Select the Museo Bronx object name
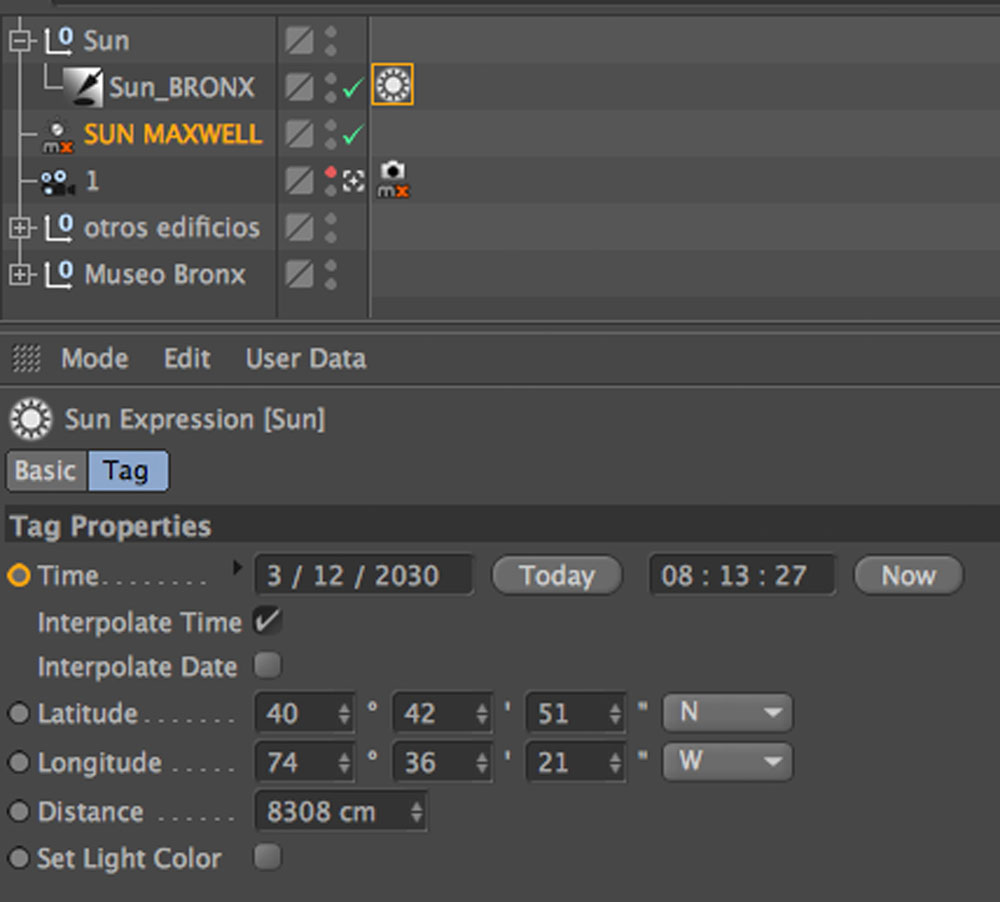Screen dimensions: 1000x902 point(165,274)
